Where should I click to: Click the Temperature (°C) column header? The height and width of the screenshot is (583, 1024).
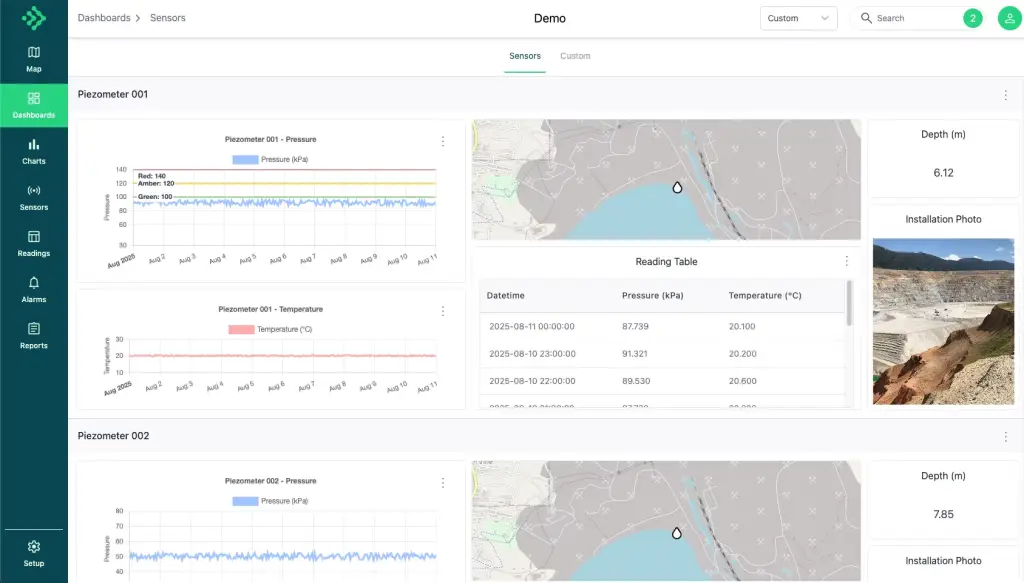coord(765,296)
